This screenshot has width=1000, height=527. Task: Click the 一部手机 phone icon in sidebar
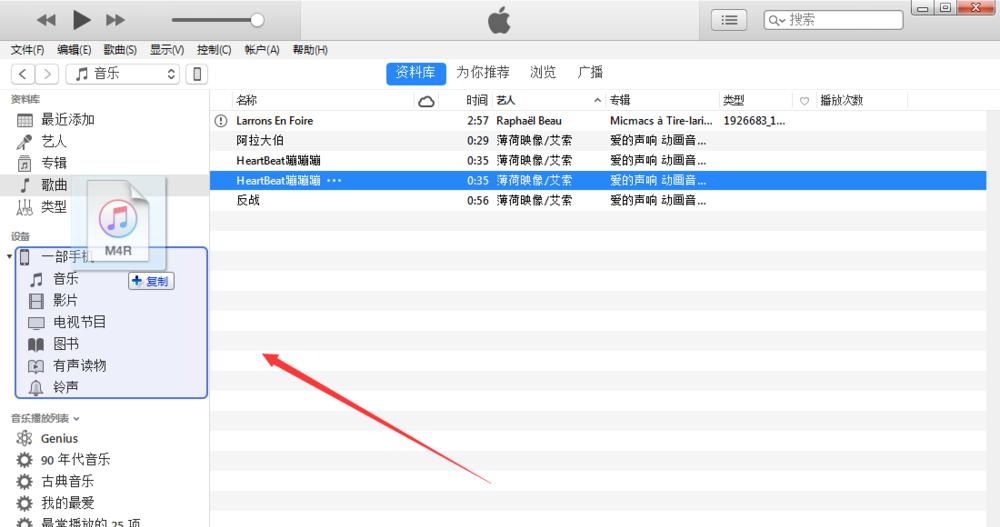point(25,257)
